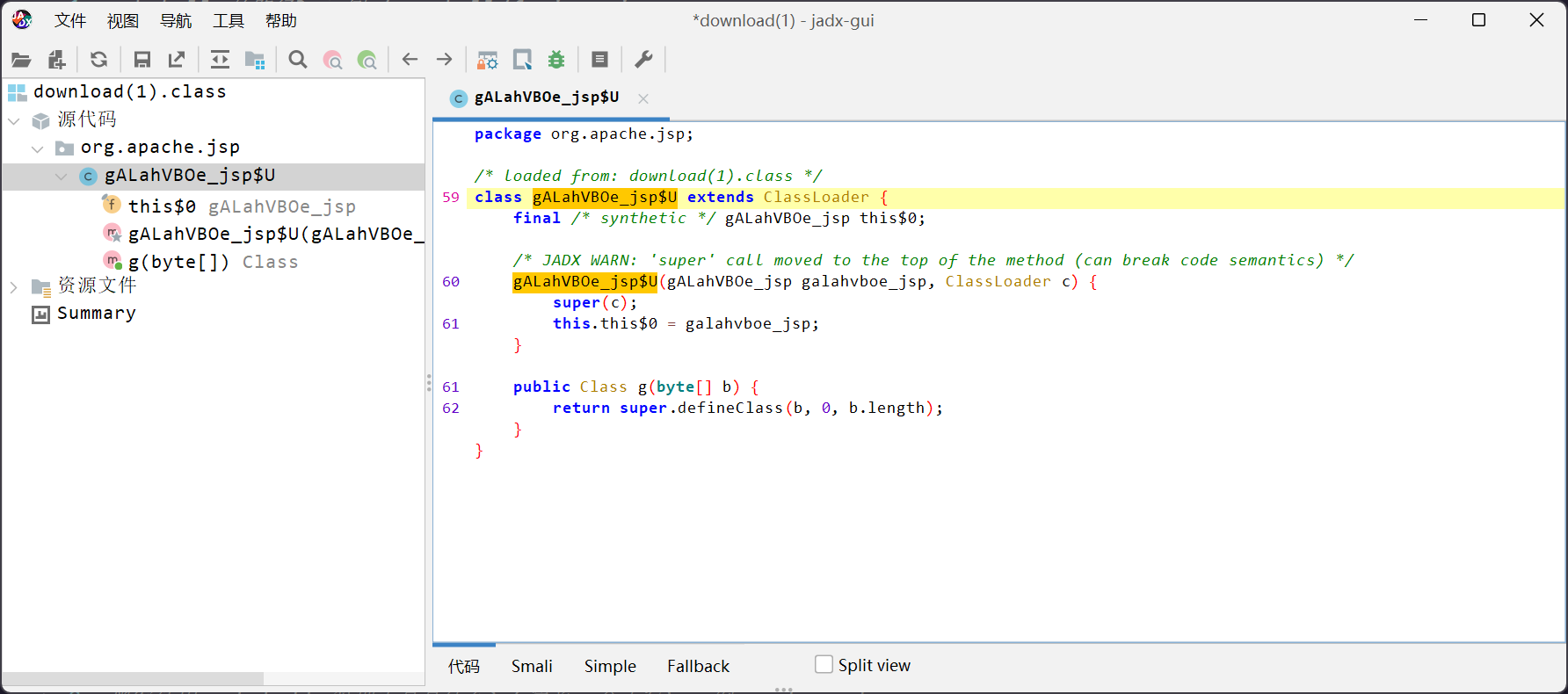Navigate forward with the right arrow
1568x694 pixels.
tap(445, 60)
